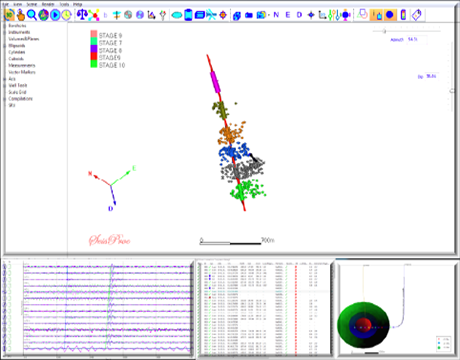Click the horizontal azimuth slider handle
Image resolution: width=460 pixels, height=360 pixels.
[384, 31]
